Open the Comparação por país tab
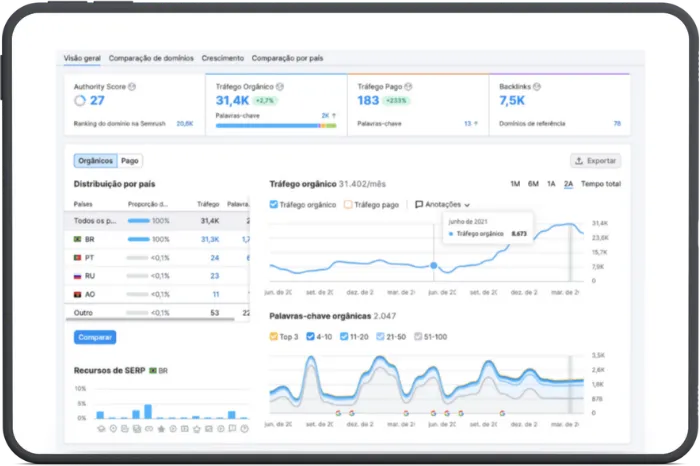Screen dimensions: 700x466 coord(288,58)
